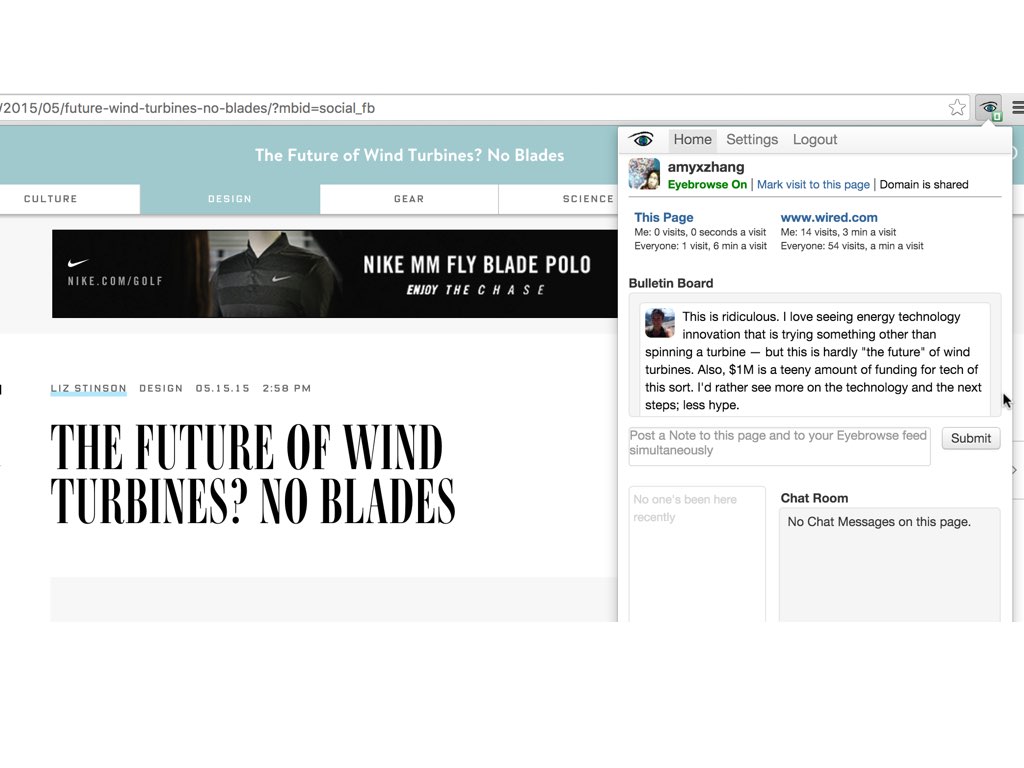
Task: Click 'Everyone: 54 visits, a min a visit' text
Action: point(852,246)
